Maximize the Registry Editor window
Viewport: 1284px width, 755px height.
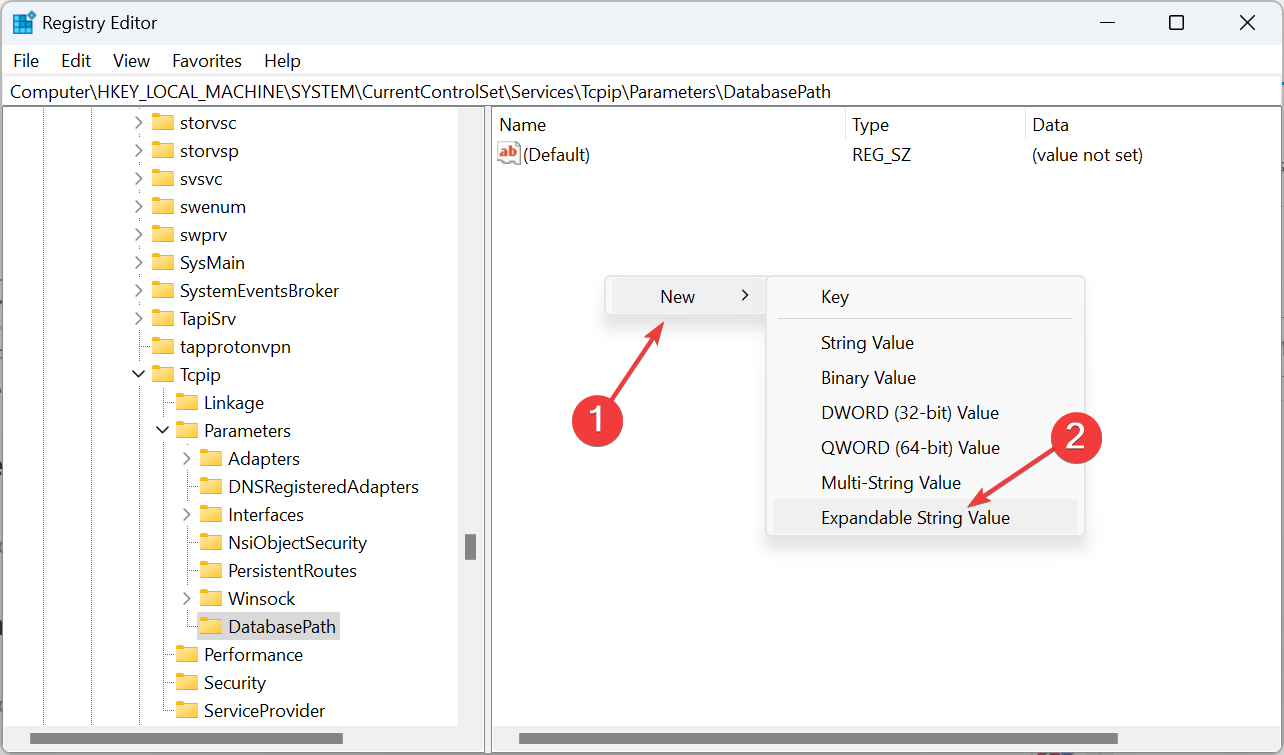[x=1177, y=22]
